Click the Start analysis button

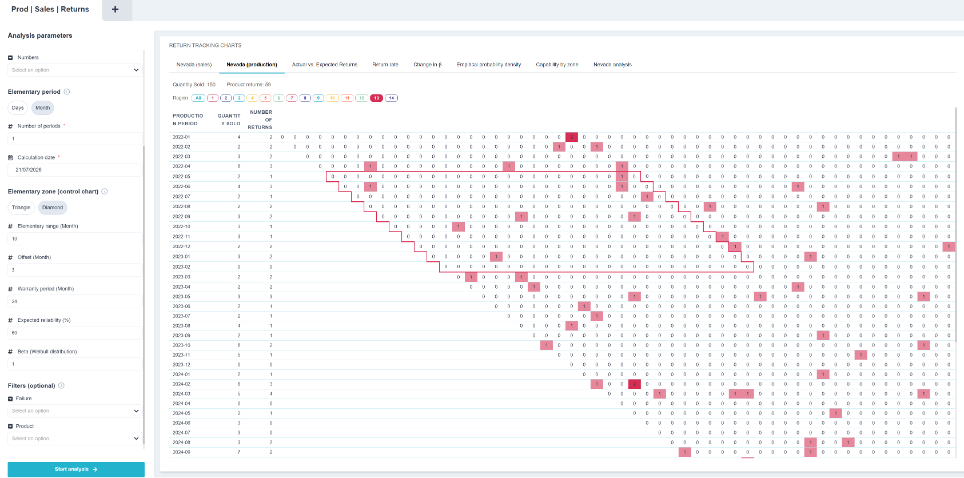[76, 469]
